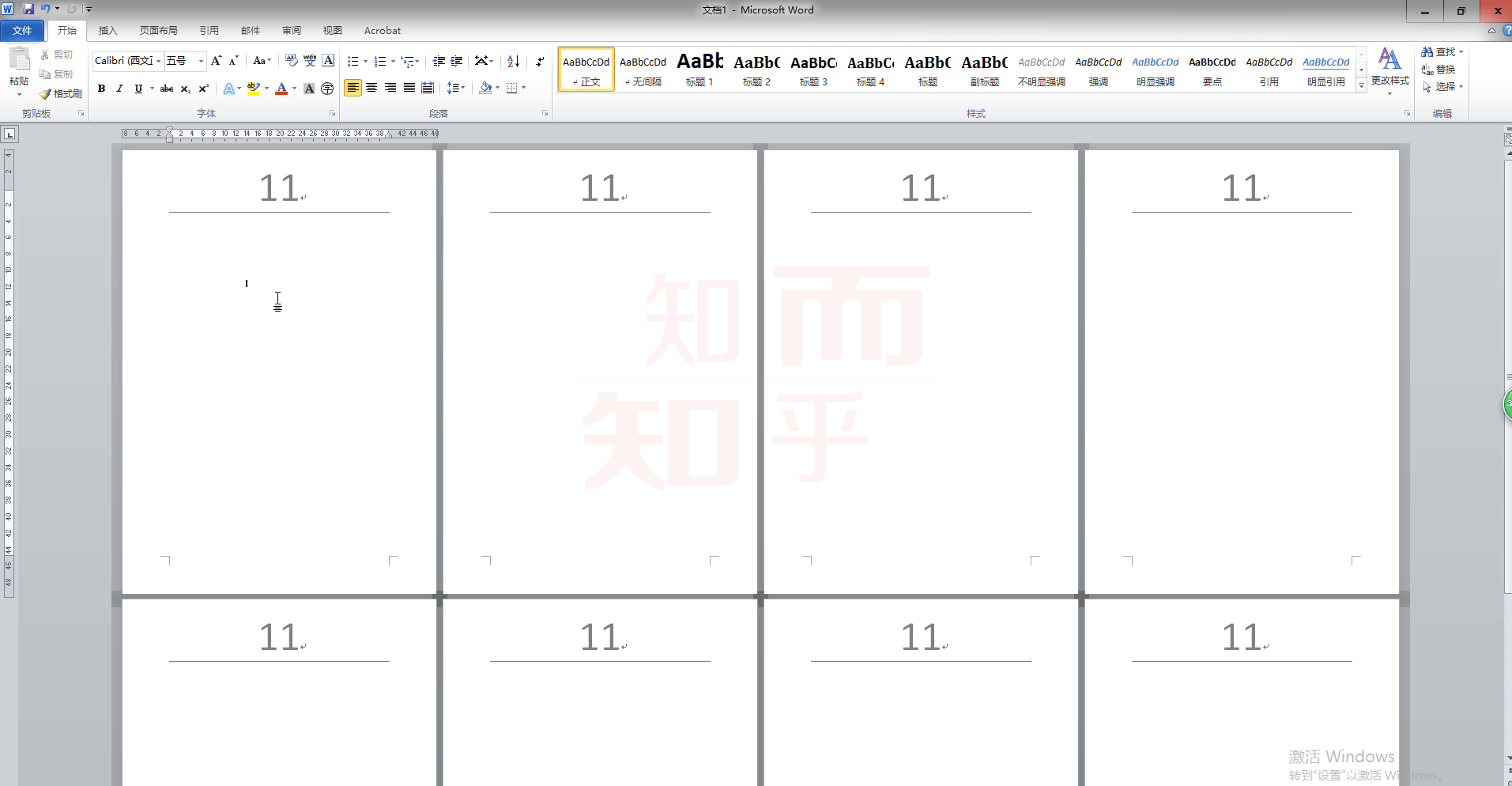
Task: Open the 文件 (File) tab
Action: click(22, 31)
